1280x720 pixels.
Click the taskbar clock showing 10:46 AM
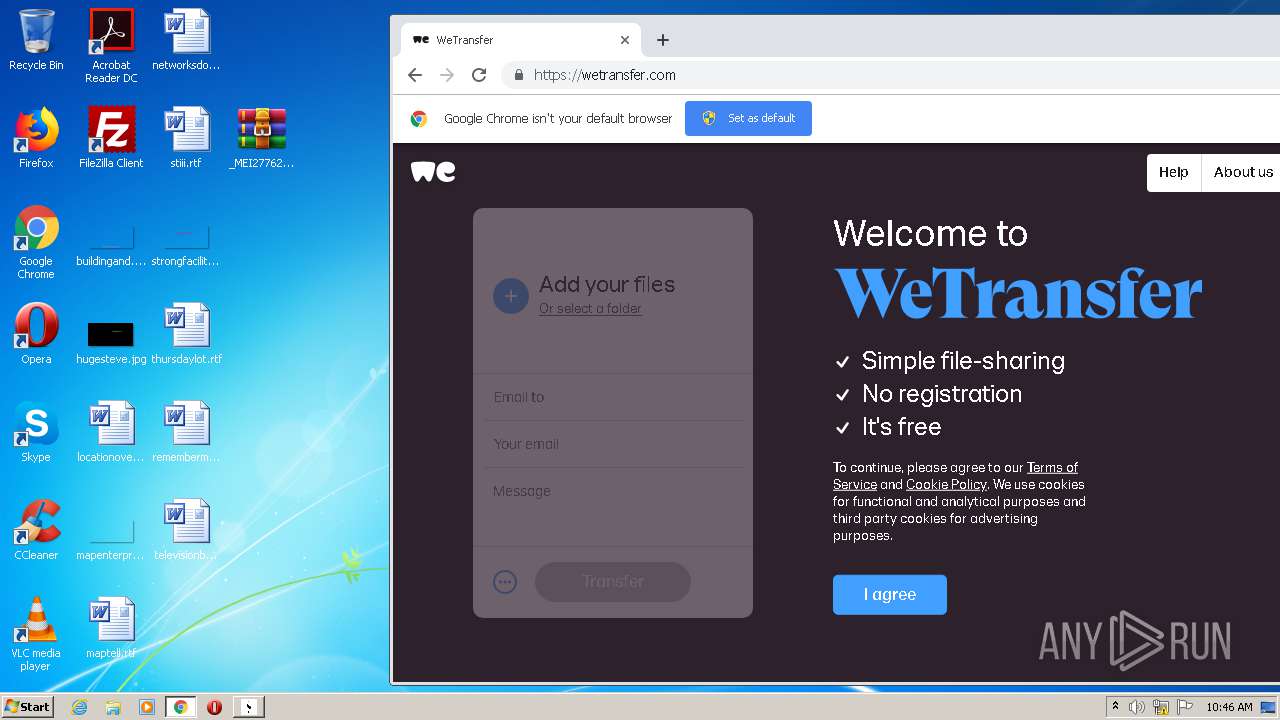[1229, 707]
